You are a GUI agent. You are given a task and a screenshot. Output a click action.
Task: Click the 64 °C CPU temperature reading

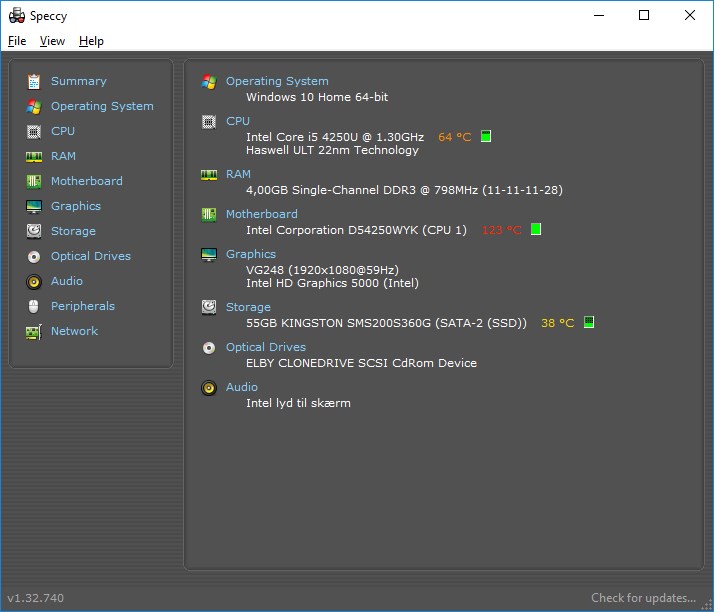pos(455,137)
